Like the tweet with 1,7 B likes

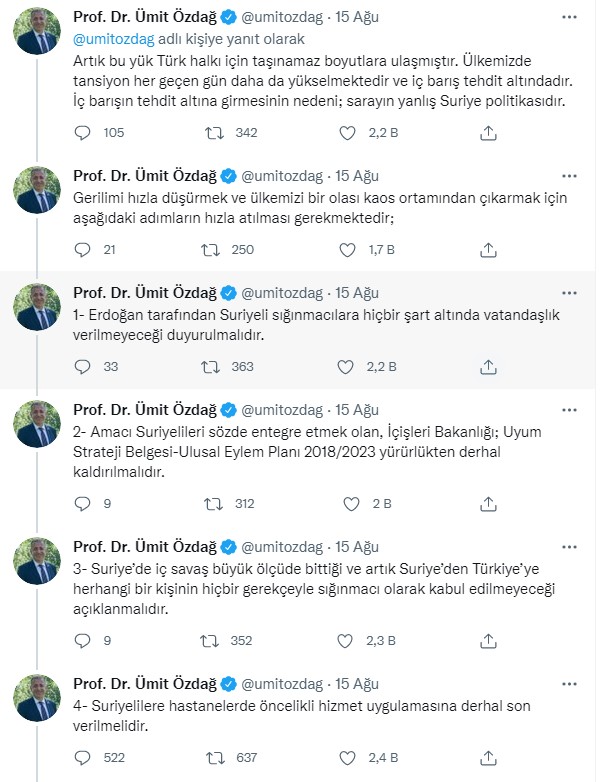pos(347,250)
